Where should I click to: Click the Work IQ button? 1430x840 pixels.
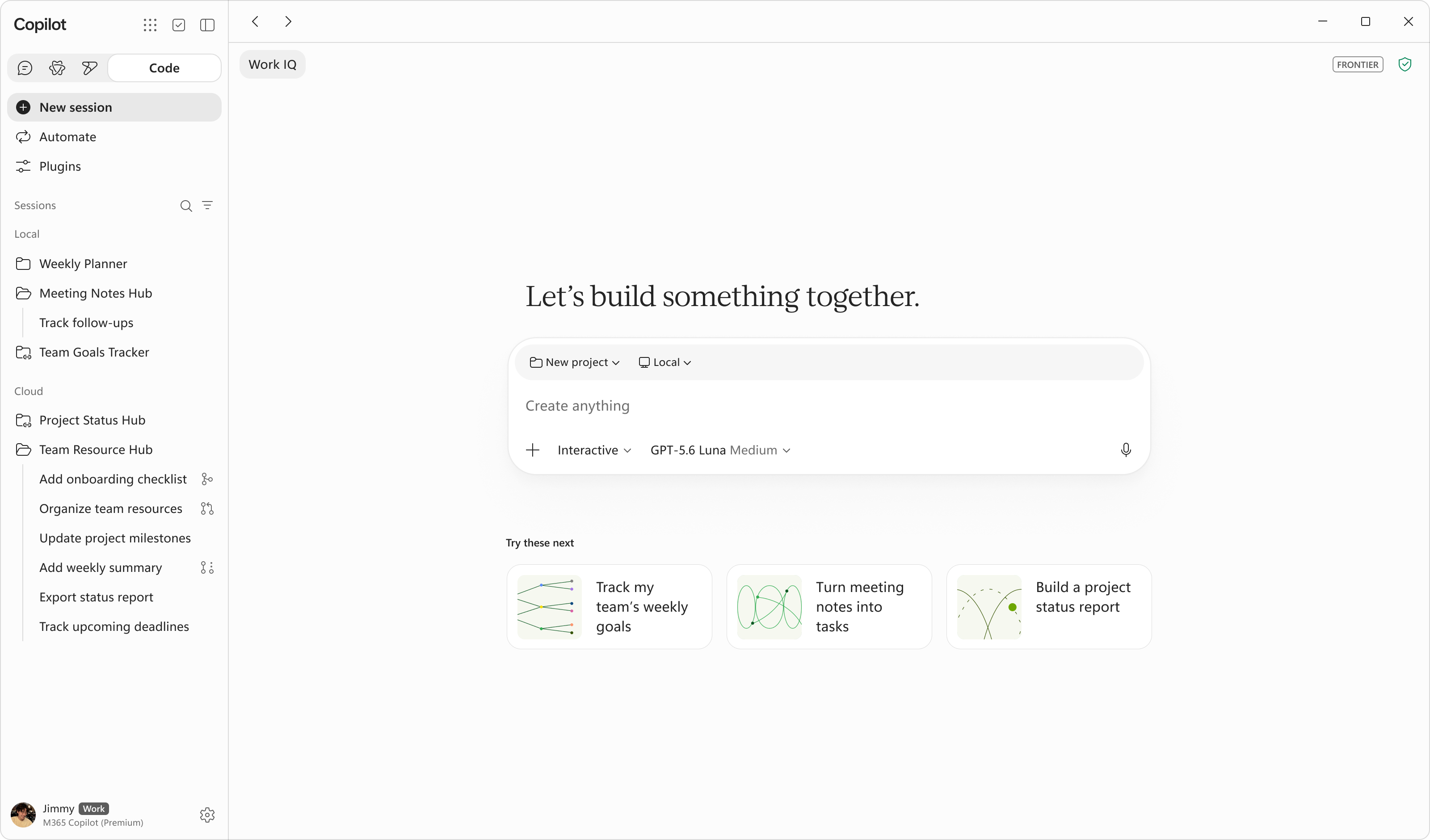tap(273, 65)
